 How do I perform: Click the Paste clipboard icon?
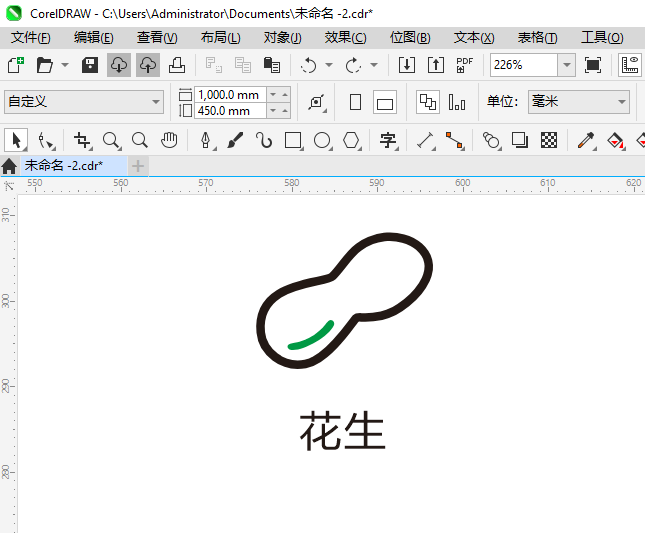(x=271, y=65)
